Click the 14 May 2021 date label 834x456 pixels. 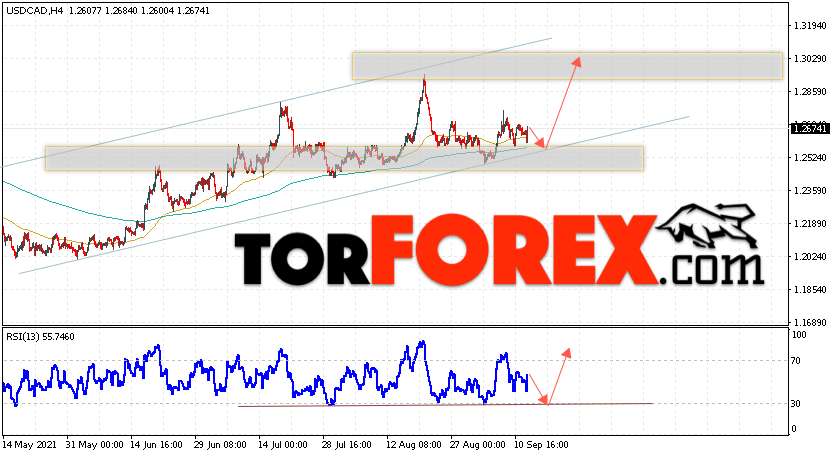point(30,445)
